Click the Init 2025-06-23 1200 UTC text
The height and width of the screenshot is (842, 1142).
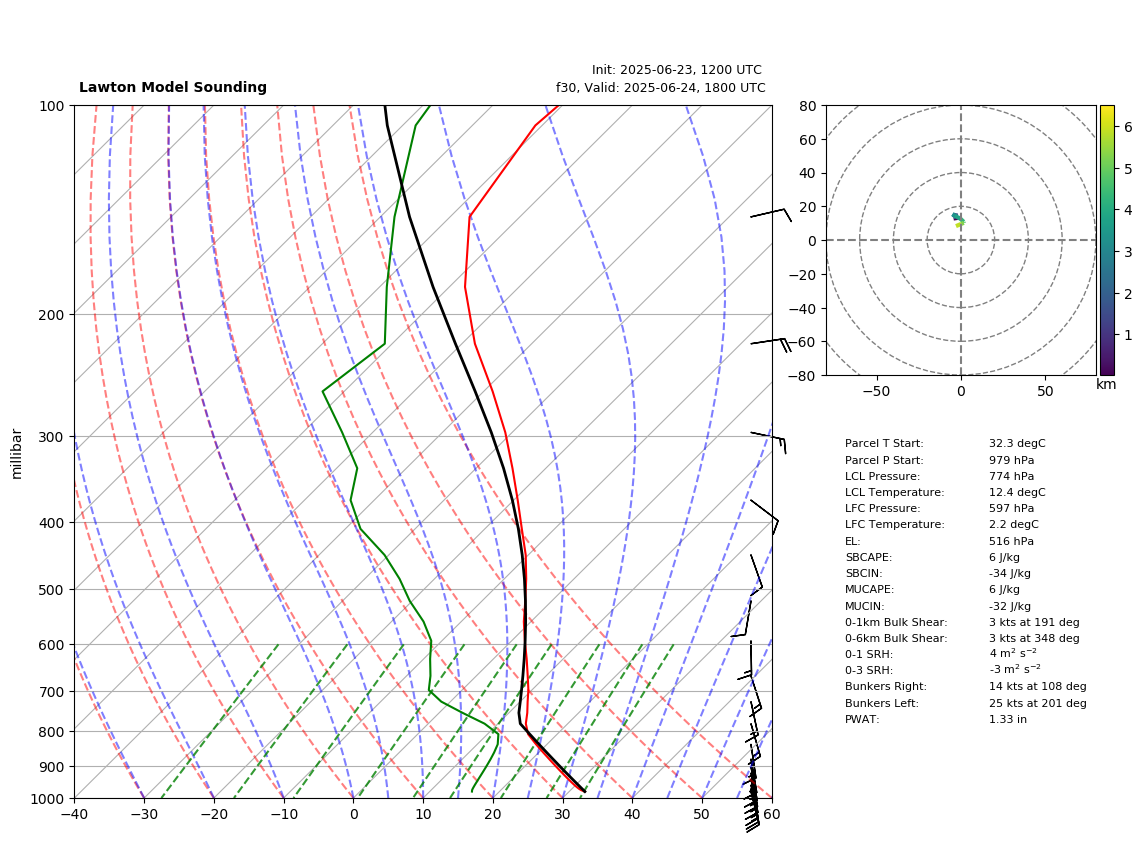click(677, 70)
